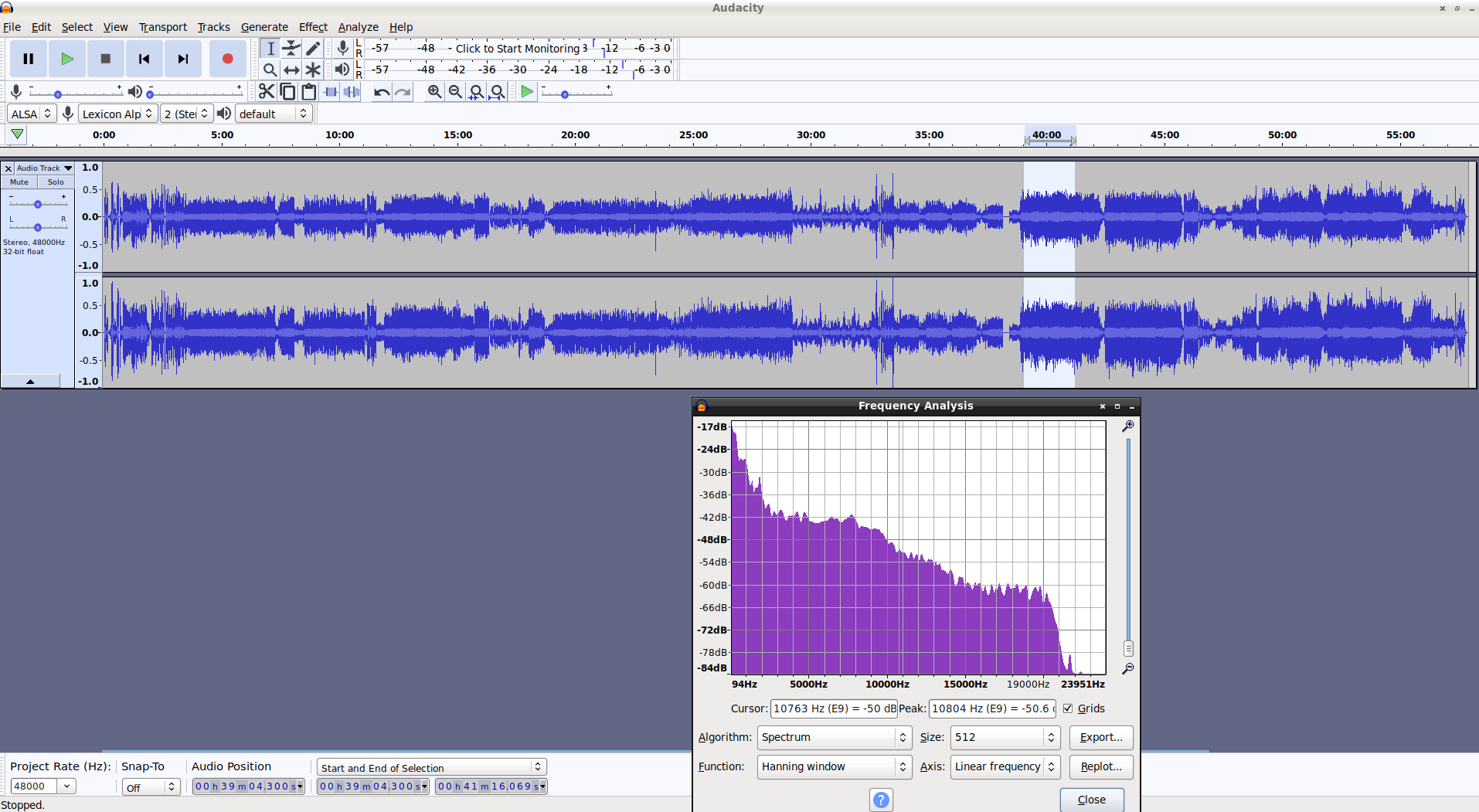Open the Snap-To Off dropdown
The width and height of the screenshot is (1479, 812).
tap(151, 787)
